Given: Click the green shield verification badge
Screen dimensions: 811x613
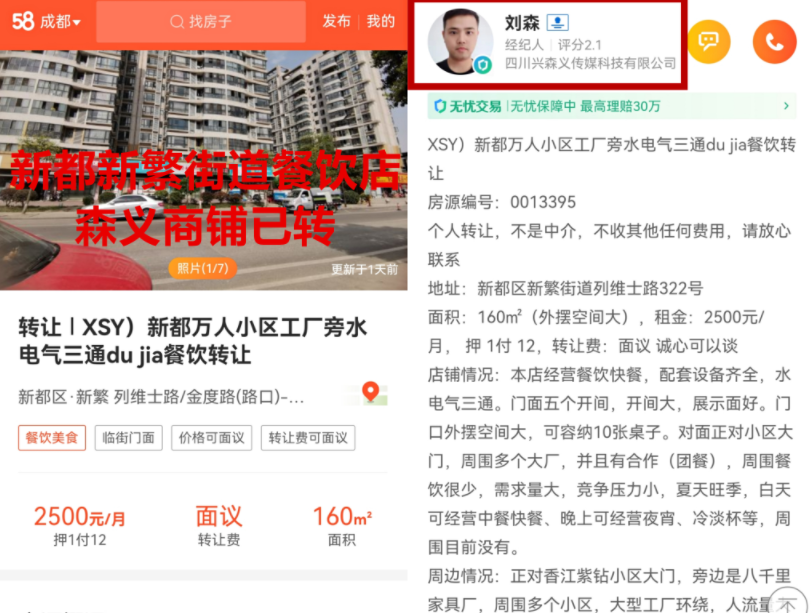Looking at the screenshot, I should [x=483, y=65].
